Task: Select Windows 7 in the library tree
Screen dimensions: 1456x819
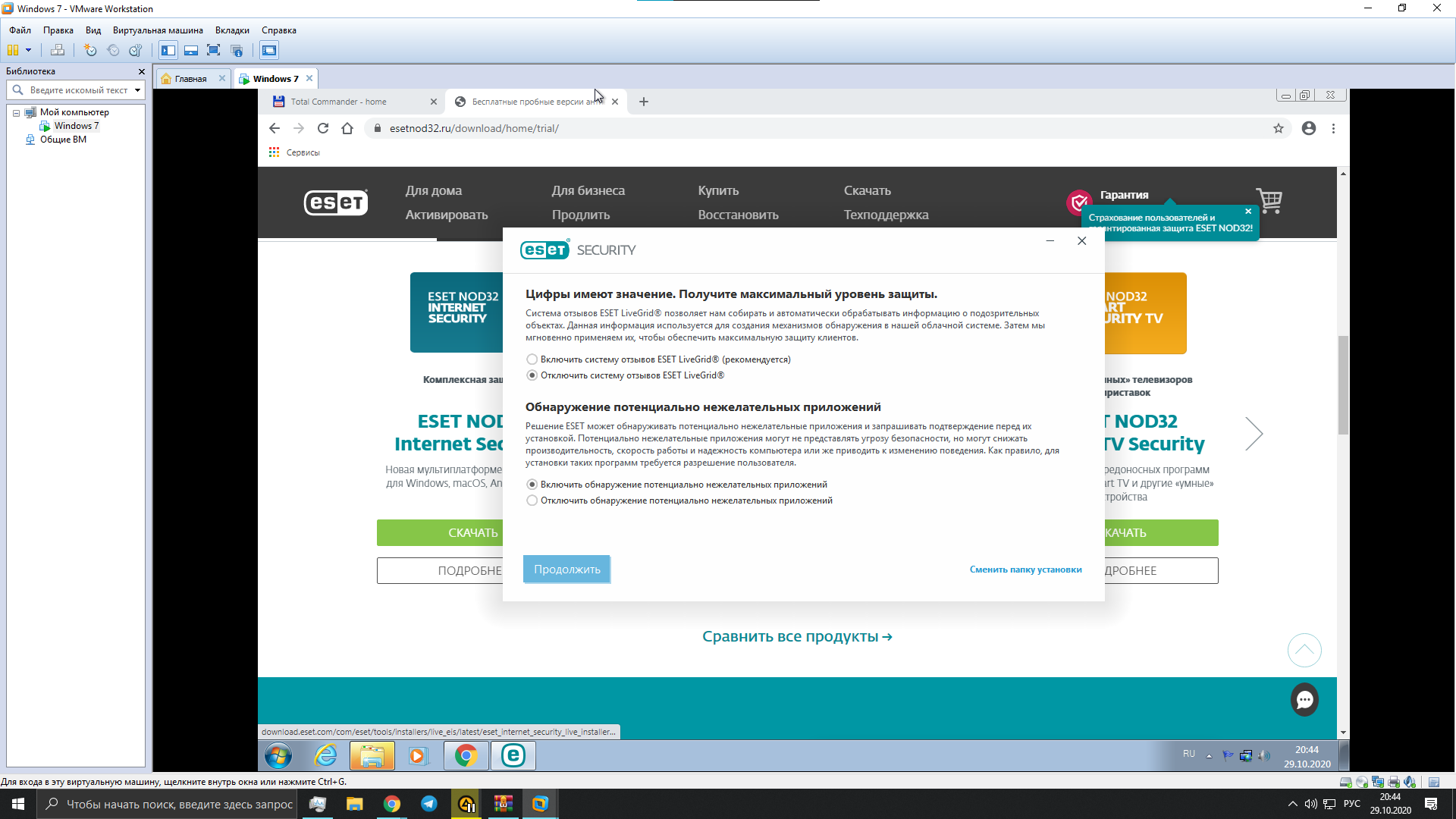Action: (x=76, y=126)
